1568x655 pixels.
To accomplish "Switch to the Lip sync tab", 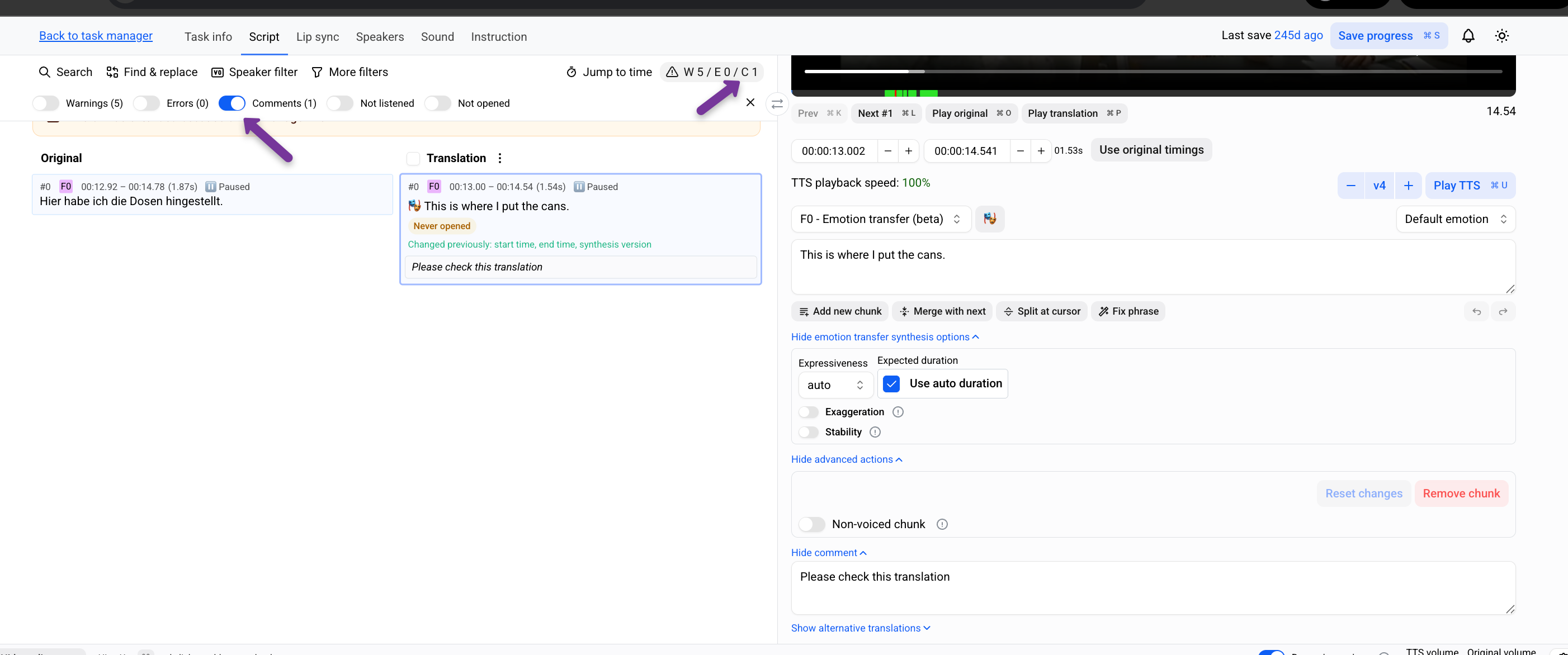I will 318,36.
